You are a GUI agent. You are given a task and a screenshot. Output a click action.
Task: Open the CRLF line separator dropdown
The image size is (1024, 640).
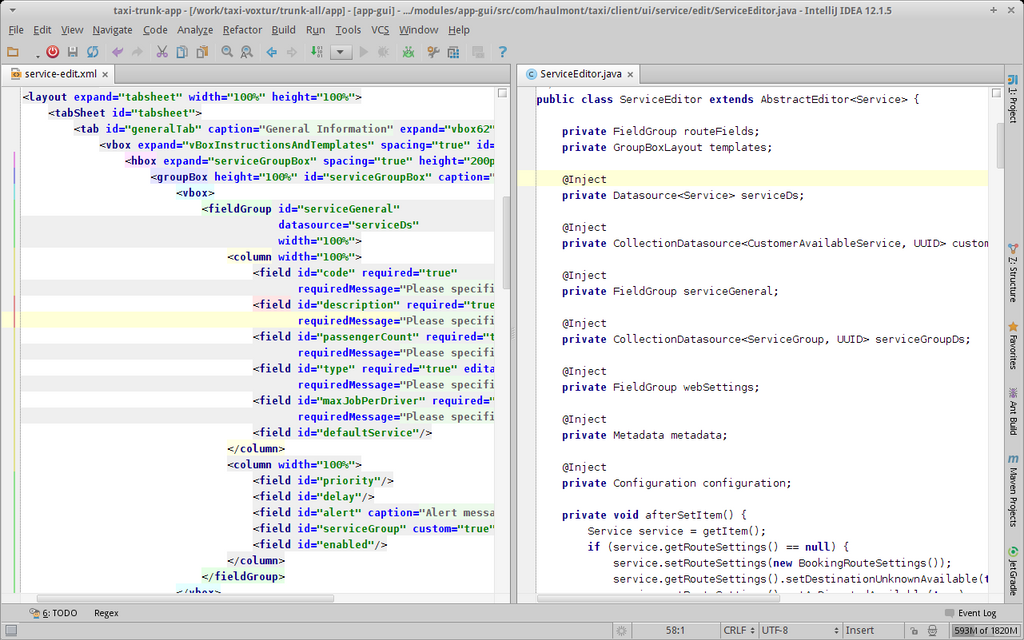(738, 631)
